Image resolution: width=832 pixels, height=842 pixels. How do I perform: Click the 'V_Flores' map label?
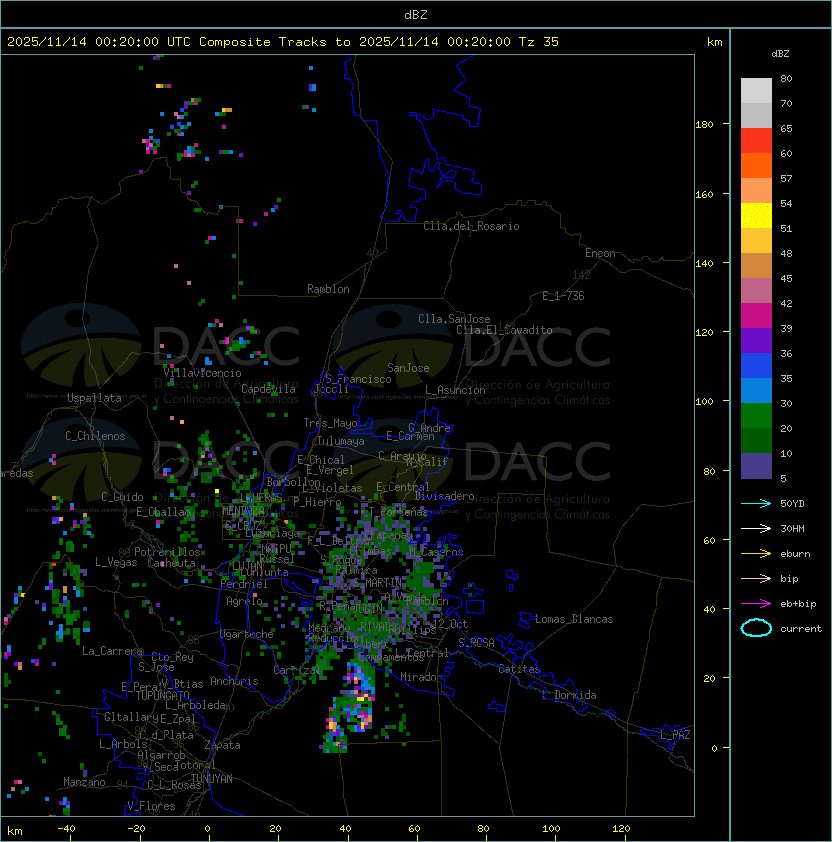[151, 806]
